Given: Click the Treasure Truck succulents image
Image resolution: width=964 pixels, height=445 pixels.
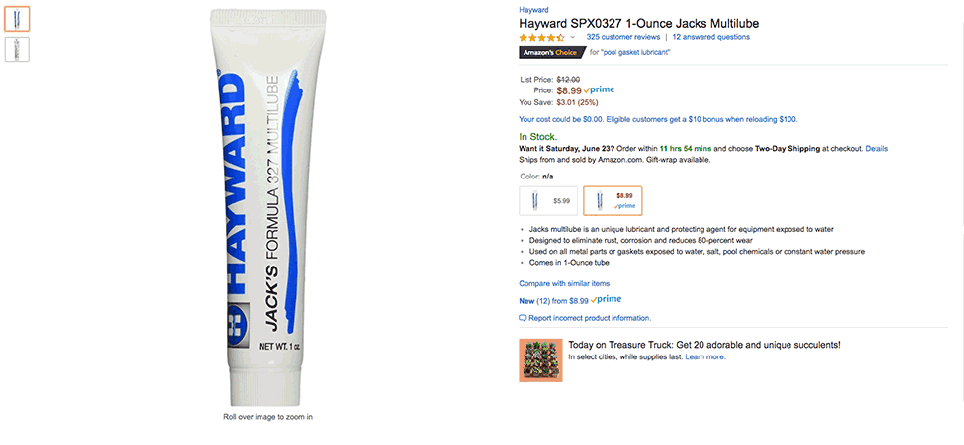Looking at the screenshot, I should pyautogui.click(x=541, y=360).
